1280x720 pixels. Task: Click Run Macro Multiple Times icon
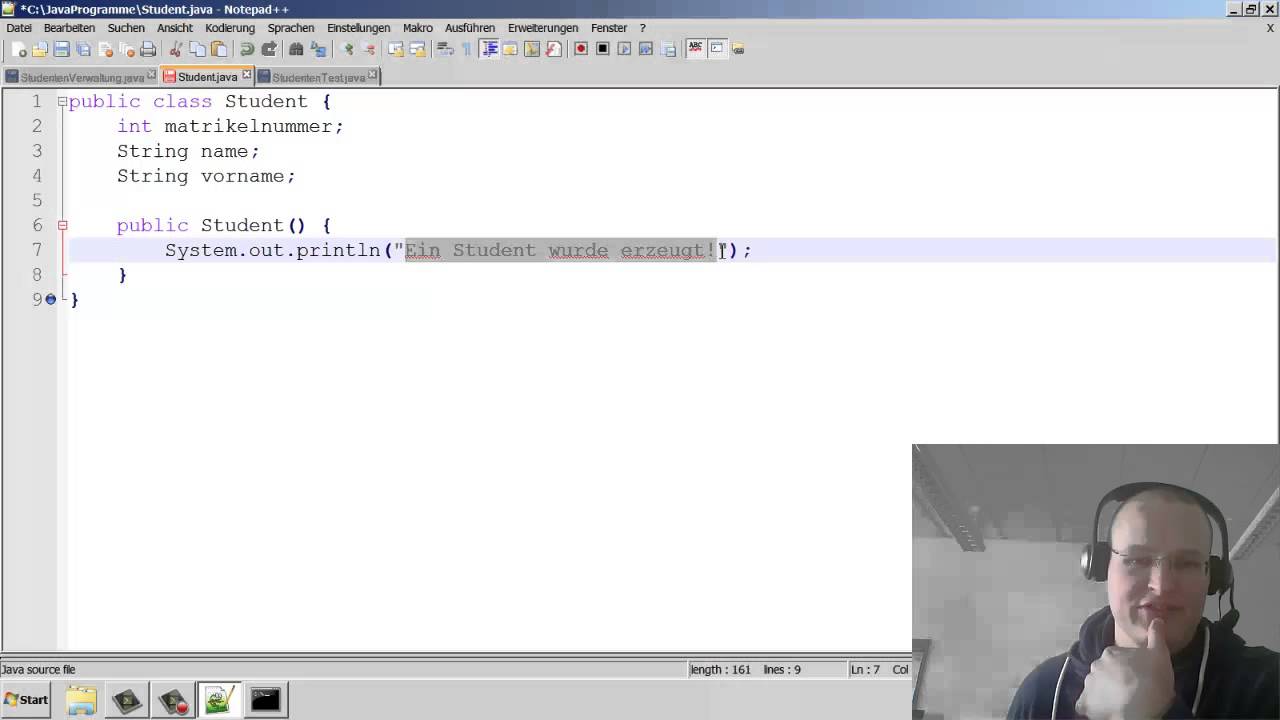click(x=646, y=49)
